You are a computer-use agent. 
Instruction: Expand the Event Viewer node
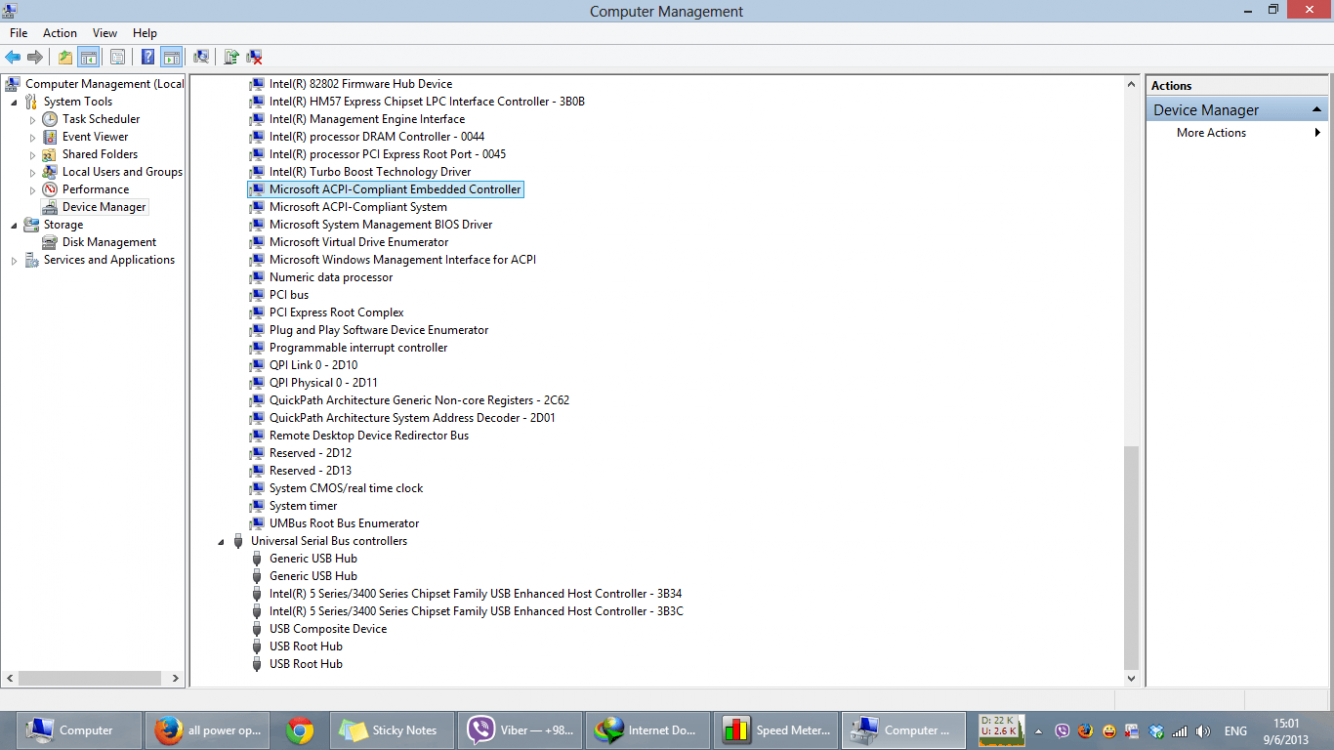click(32, 137)
